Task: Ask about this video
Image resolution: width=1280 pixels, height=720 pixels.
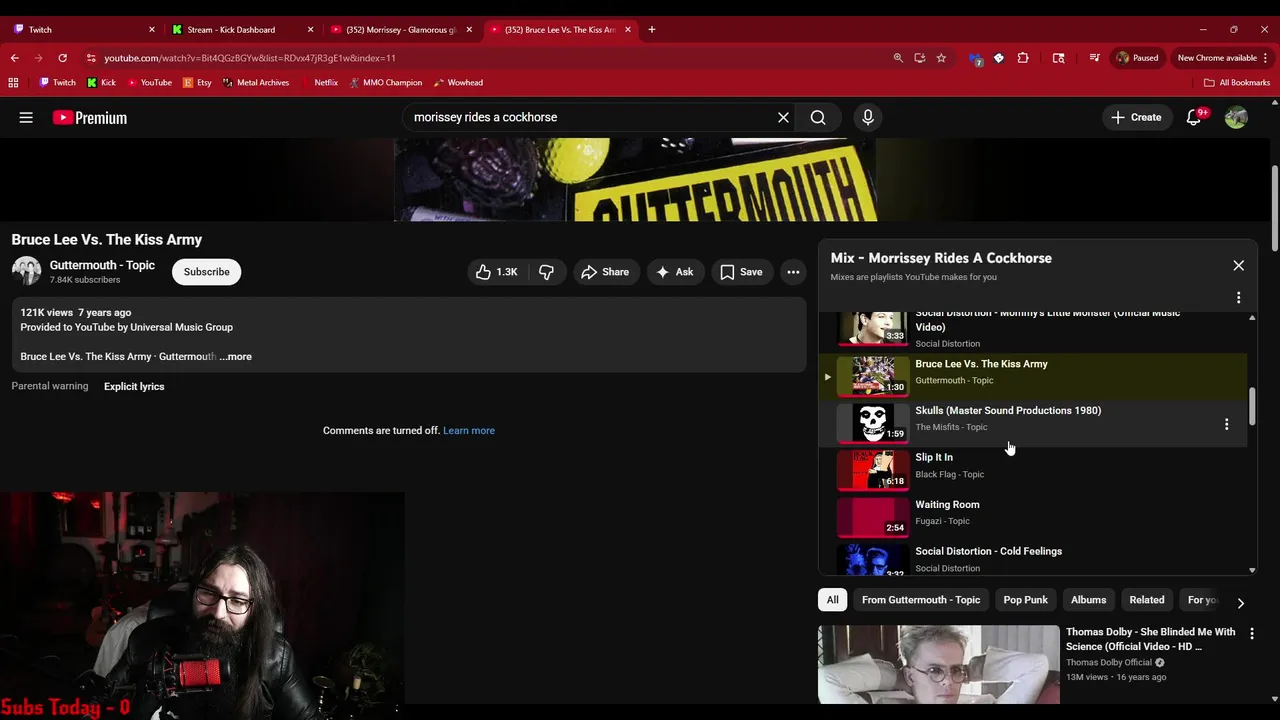Action: pyautogui.click(x=674, y=272)
